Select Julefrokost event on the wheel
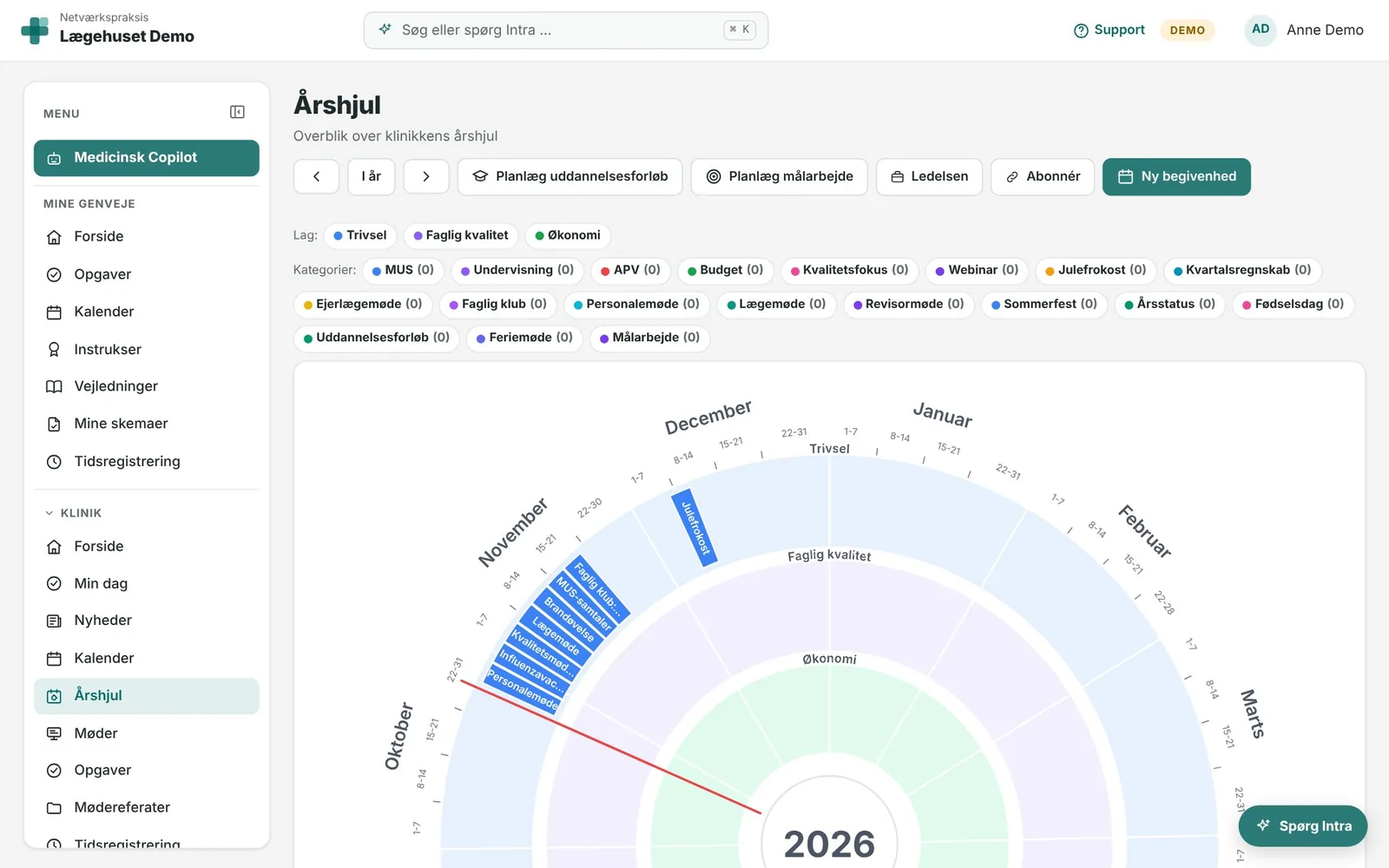Screen dimensions: 1389x868 (694, 529)
